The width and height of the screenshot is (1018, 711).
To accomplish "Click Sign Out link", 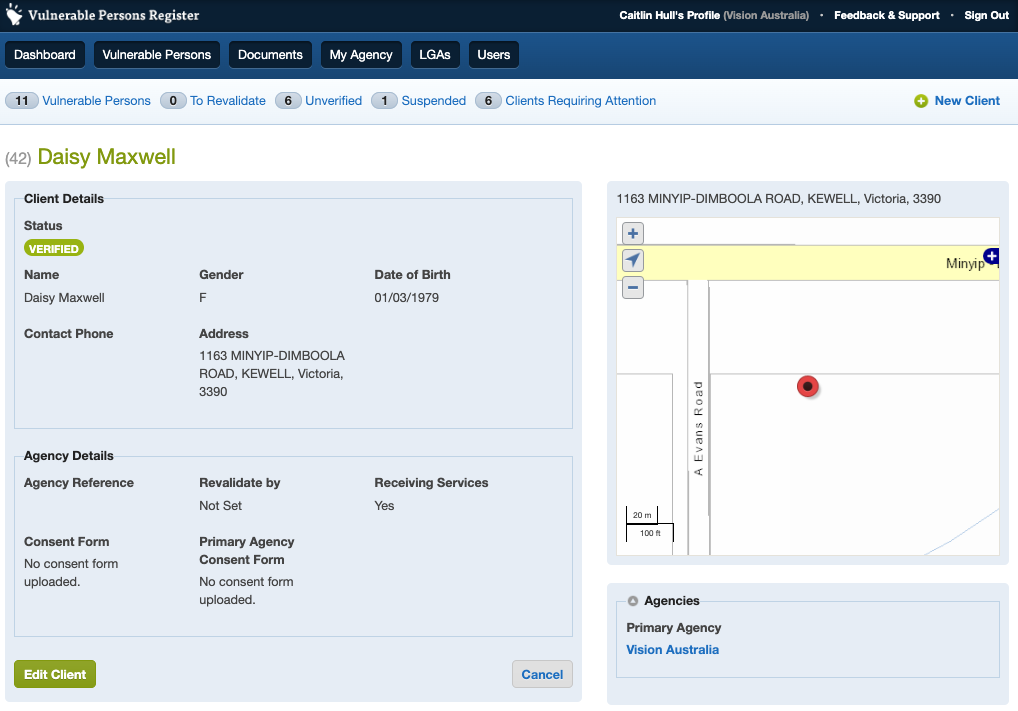I will (986, 15).
